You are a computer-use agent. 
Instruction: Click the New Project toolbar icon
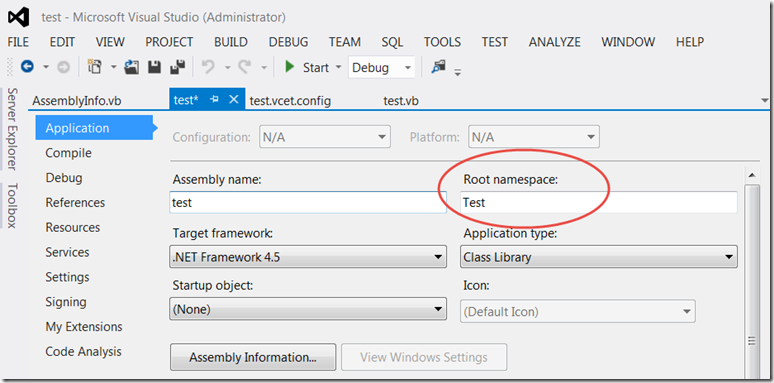(x=94, y=67)
